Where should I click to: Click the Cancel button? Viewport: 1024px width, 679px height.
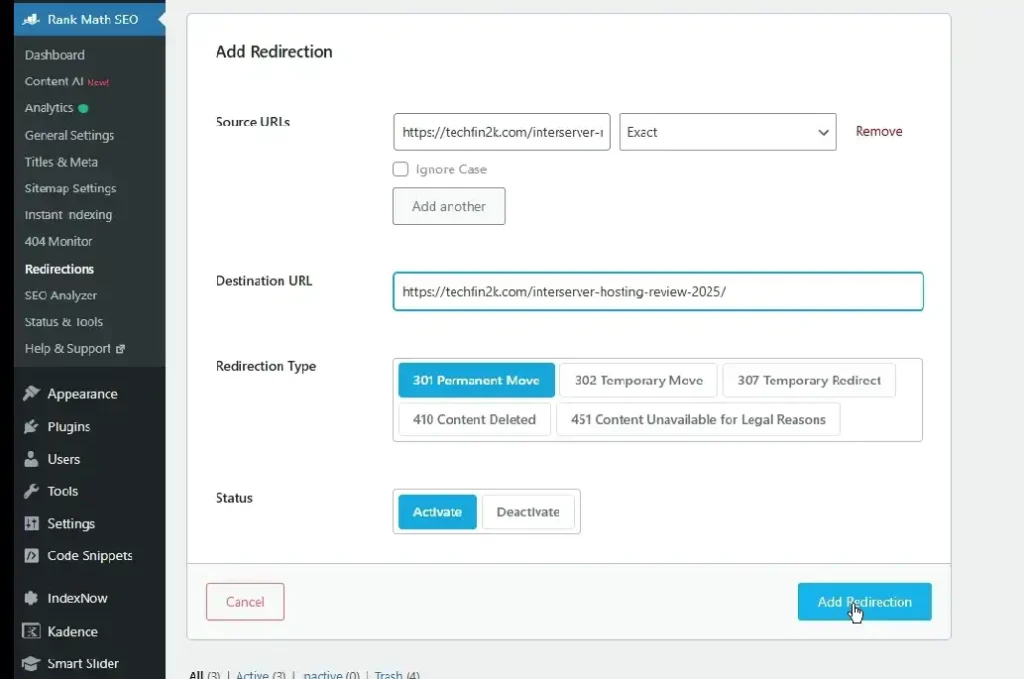pyautogui.click(x=245, y=601)
